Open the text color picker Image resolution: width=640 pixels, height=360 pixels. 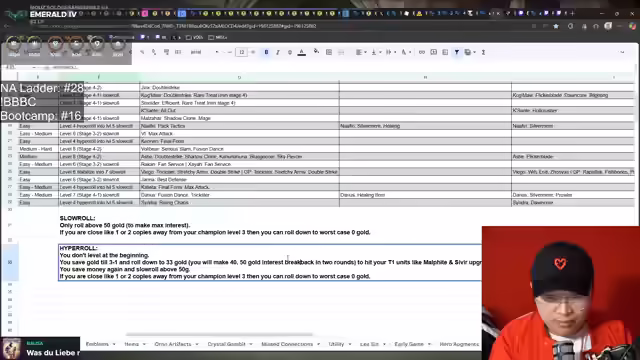pos(302,52)
